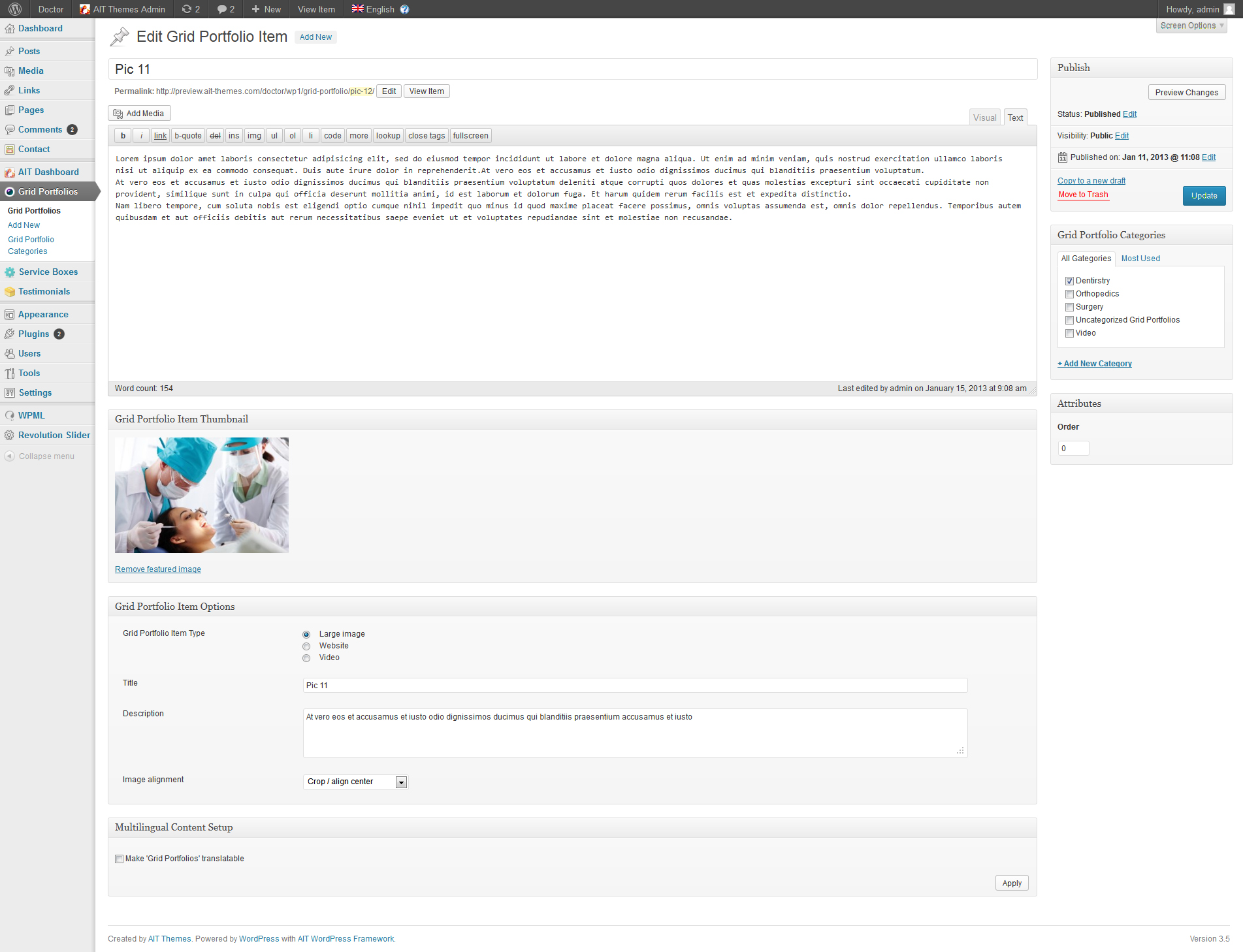
Task: Open the updates icon in admin bar
Action: (x=187, y=9)
